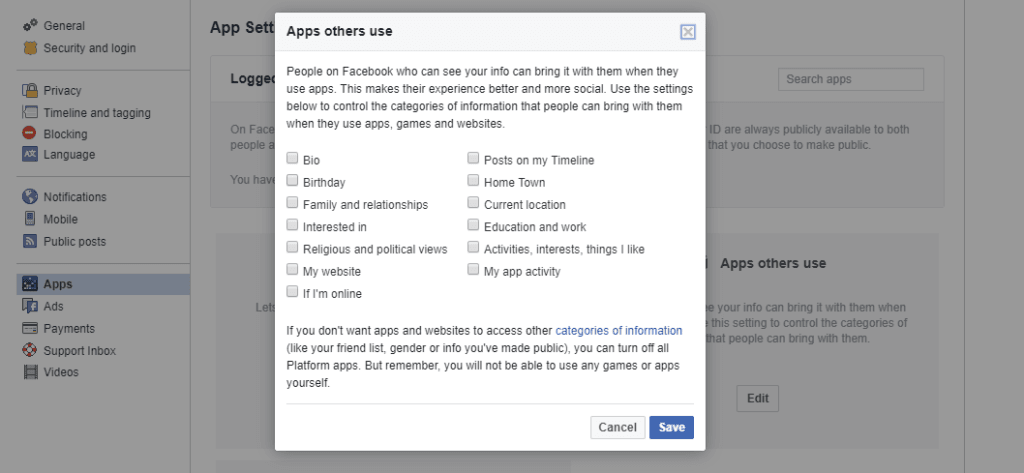Viewport: 1024px width, 473px height.
Task: Check the If I'm online box
Action: coord(292,292)
